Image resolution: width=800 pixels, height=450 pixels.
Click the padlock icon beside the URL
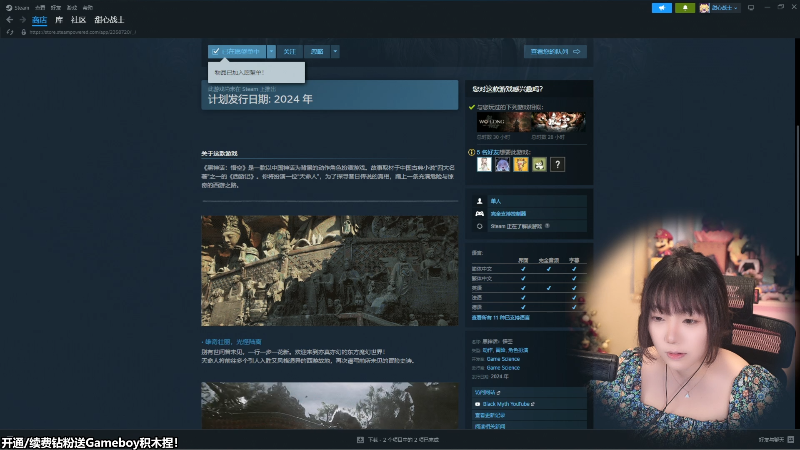pyautogui.click(x=23, y=32)
